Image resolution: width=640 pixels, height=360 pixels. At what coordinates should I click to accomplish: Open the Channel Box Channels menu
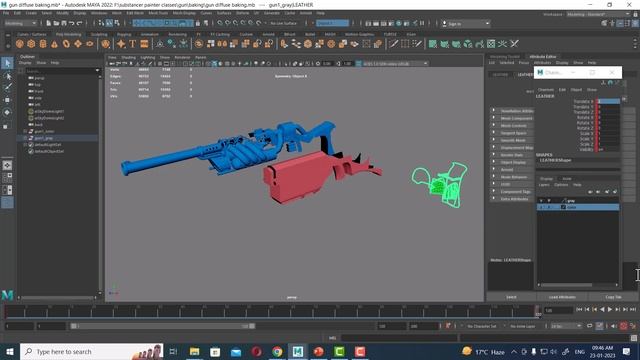coord(546,90)
